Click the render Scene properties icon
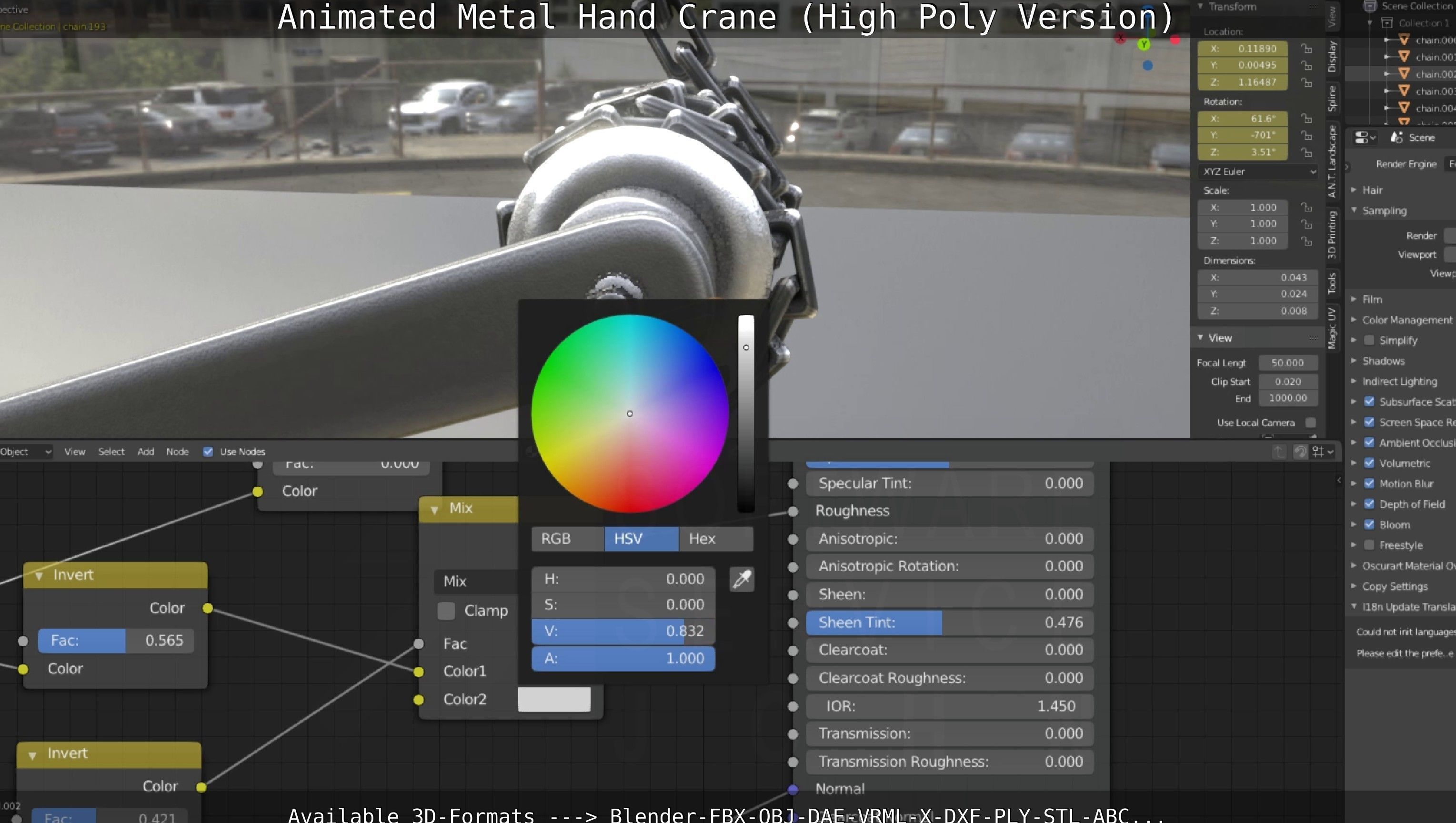This screenshot has width=1456, height=823. pyautogui.click(x=1397, y=137)
